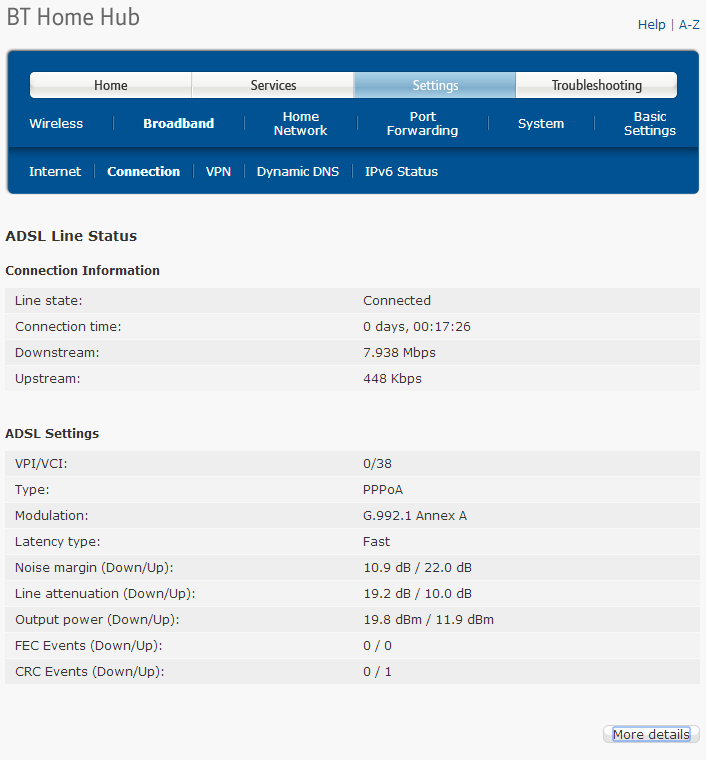Viewport: 706px width, 760px height.
Task: Select the Settings tab
Action: pos(435,85)
